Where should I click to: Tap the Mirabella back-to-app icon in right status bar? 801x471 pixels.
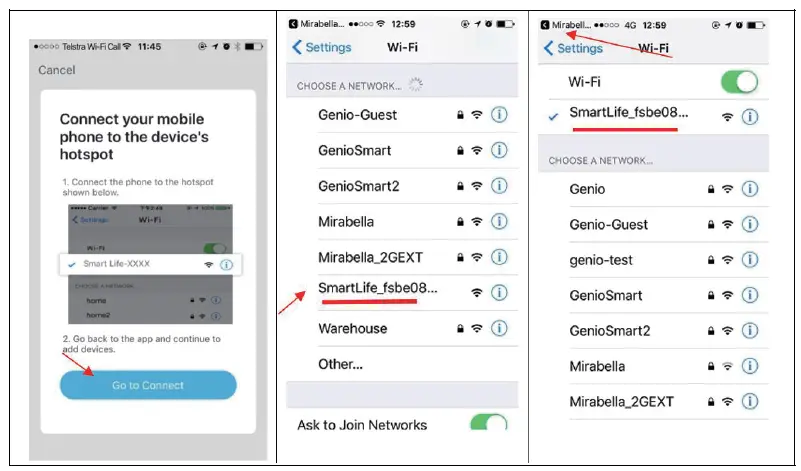click(x=545, y=25)
